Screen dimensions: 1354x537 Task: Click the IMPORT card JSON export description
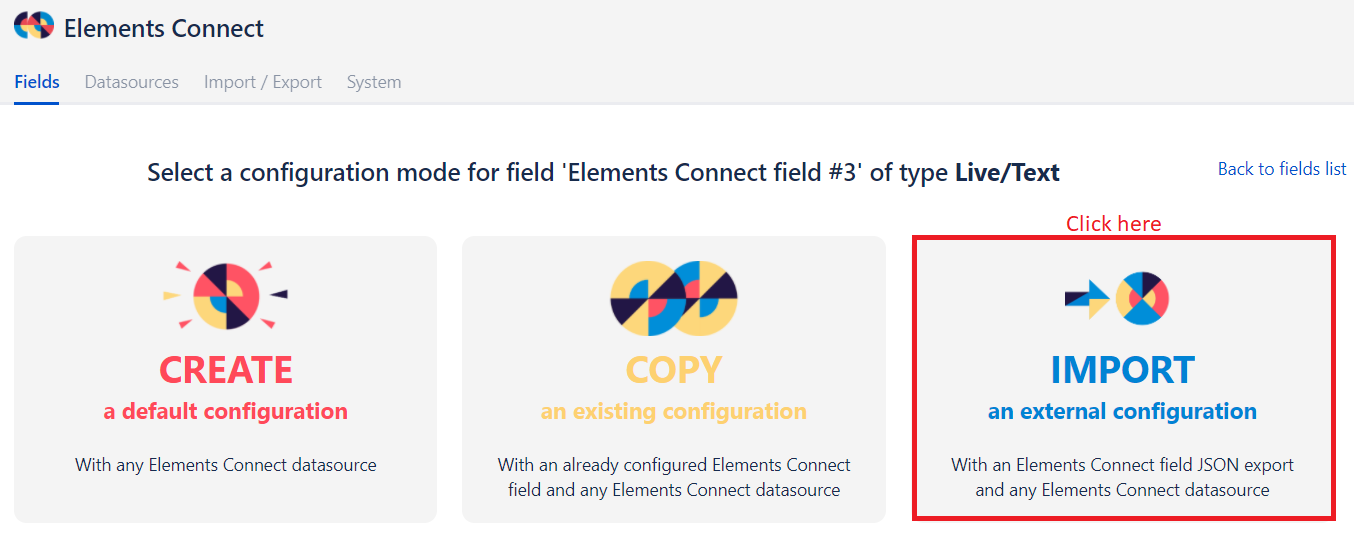pos(1122,477)
